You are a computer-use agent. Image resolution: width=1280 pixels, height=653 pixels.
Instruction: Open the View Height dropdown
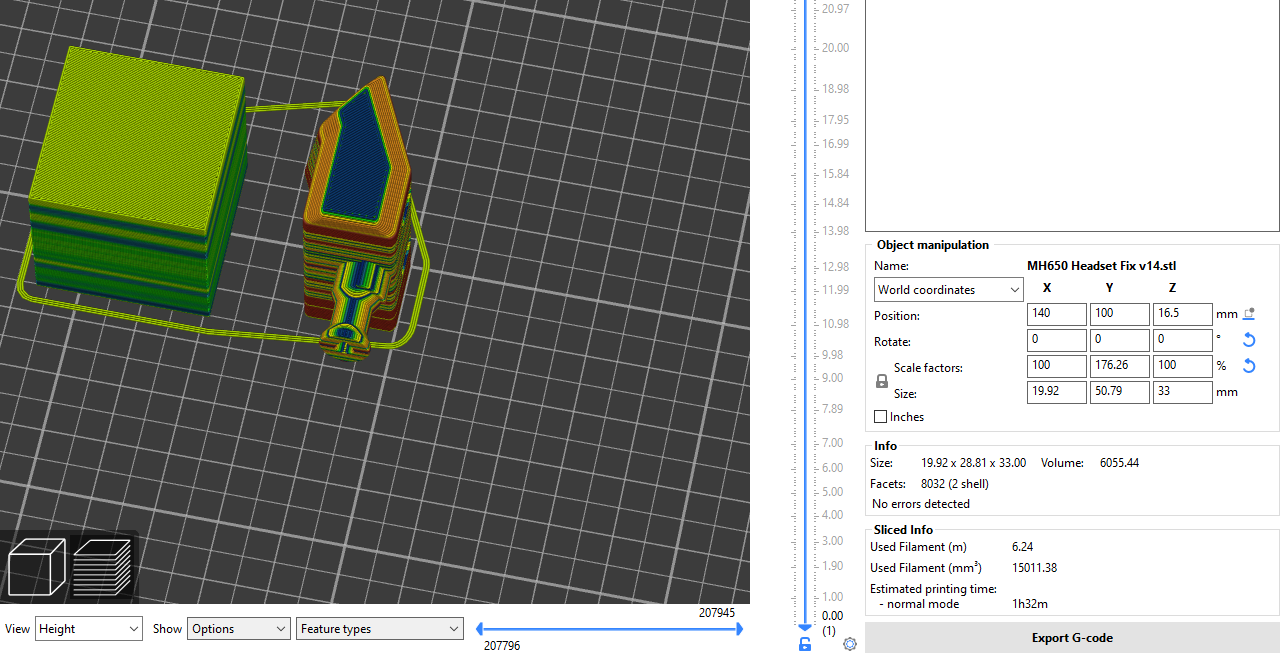(x=89, y=629)
